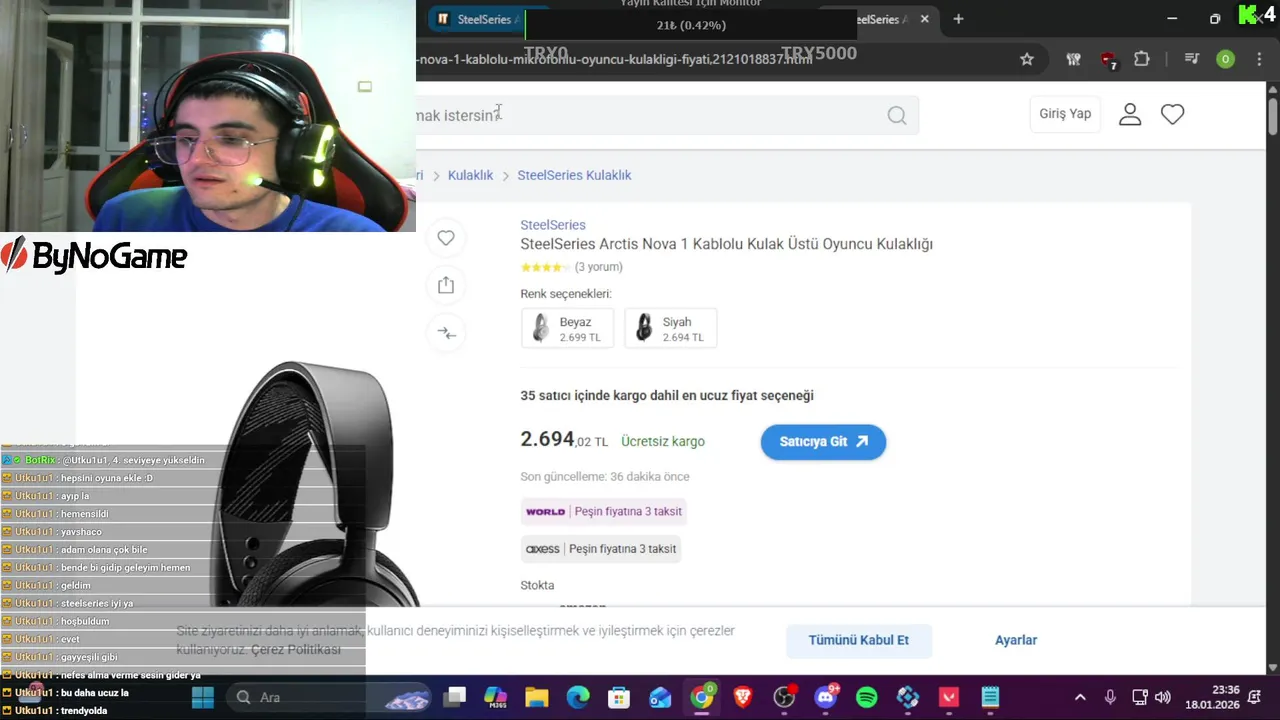1280x720 pixels.
Task: Open Outlook mail icon in taskbar
Action: [x=660, y=697]
